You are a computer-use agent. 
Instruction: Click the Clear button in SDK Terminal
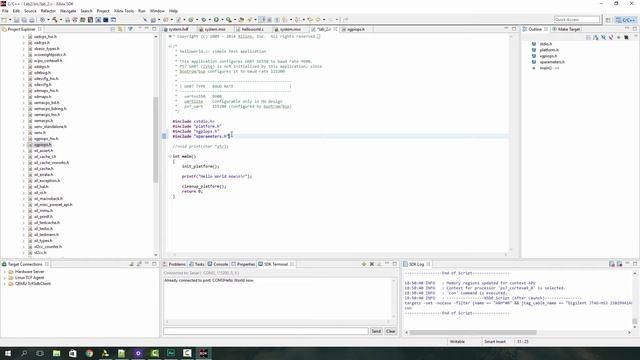tap(391, 331)
